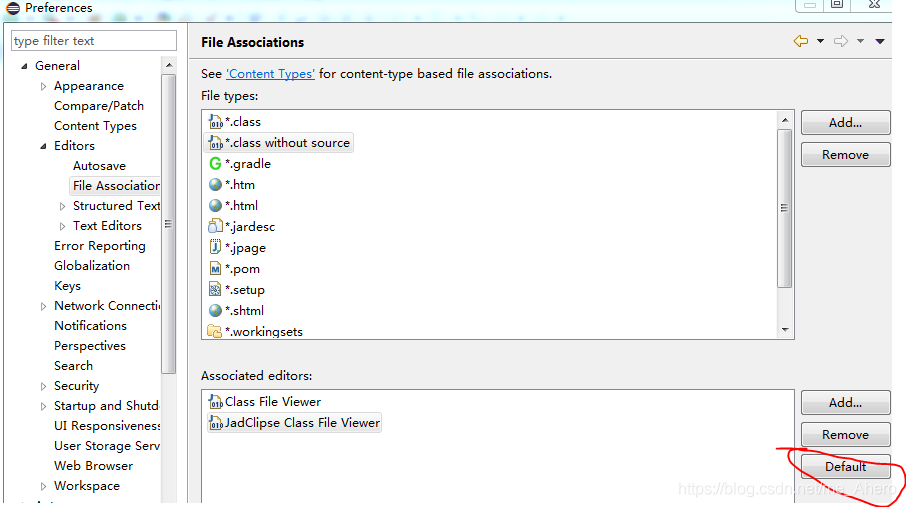Open the 'Content Types' link
Screen dimensions: 906x507
coord(270,74)
